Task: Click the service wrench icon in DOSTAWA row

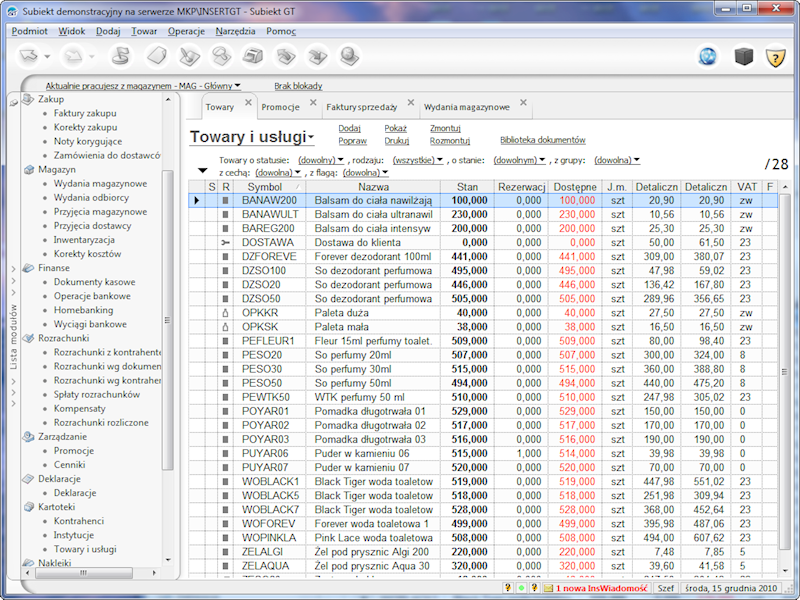Action: (226, 243)
